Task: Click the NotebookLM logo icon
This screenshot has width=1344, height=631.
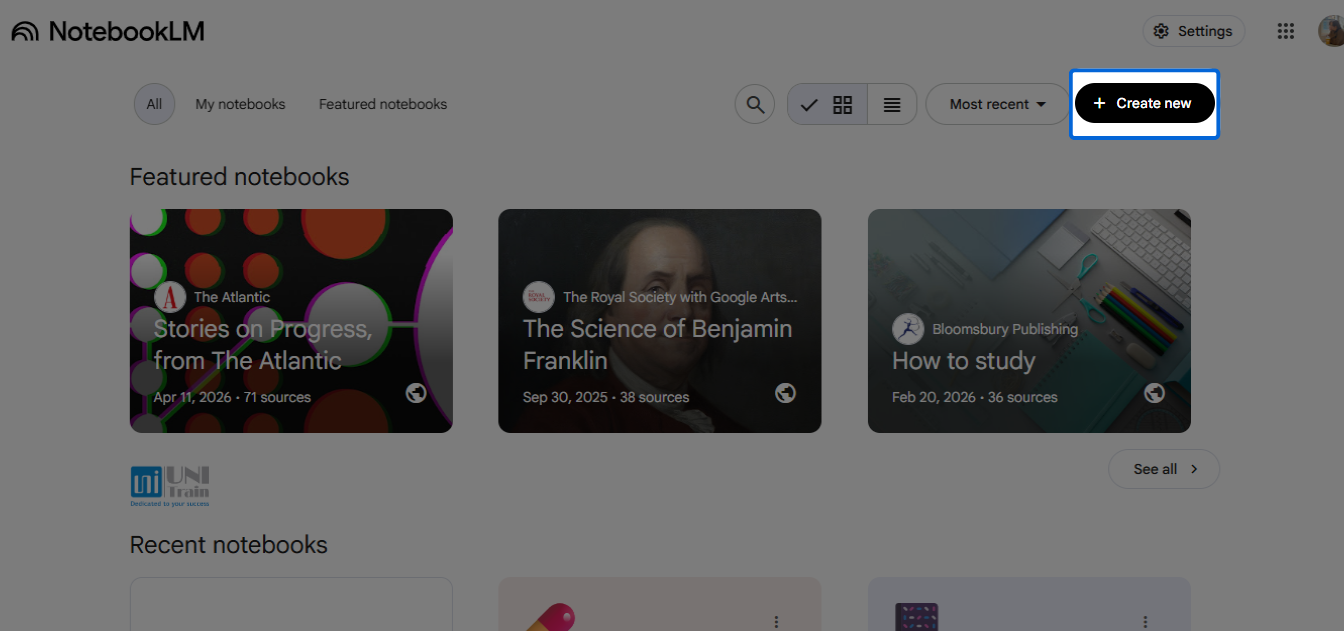Action: [25, 31]
